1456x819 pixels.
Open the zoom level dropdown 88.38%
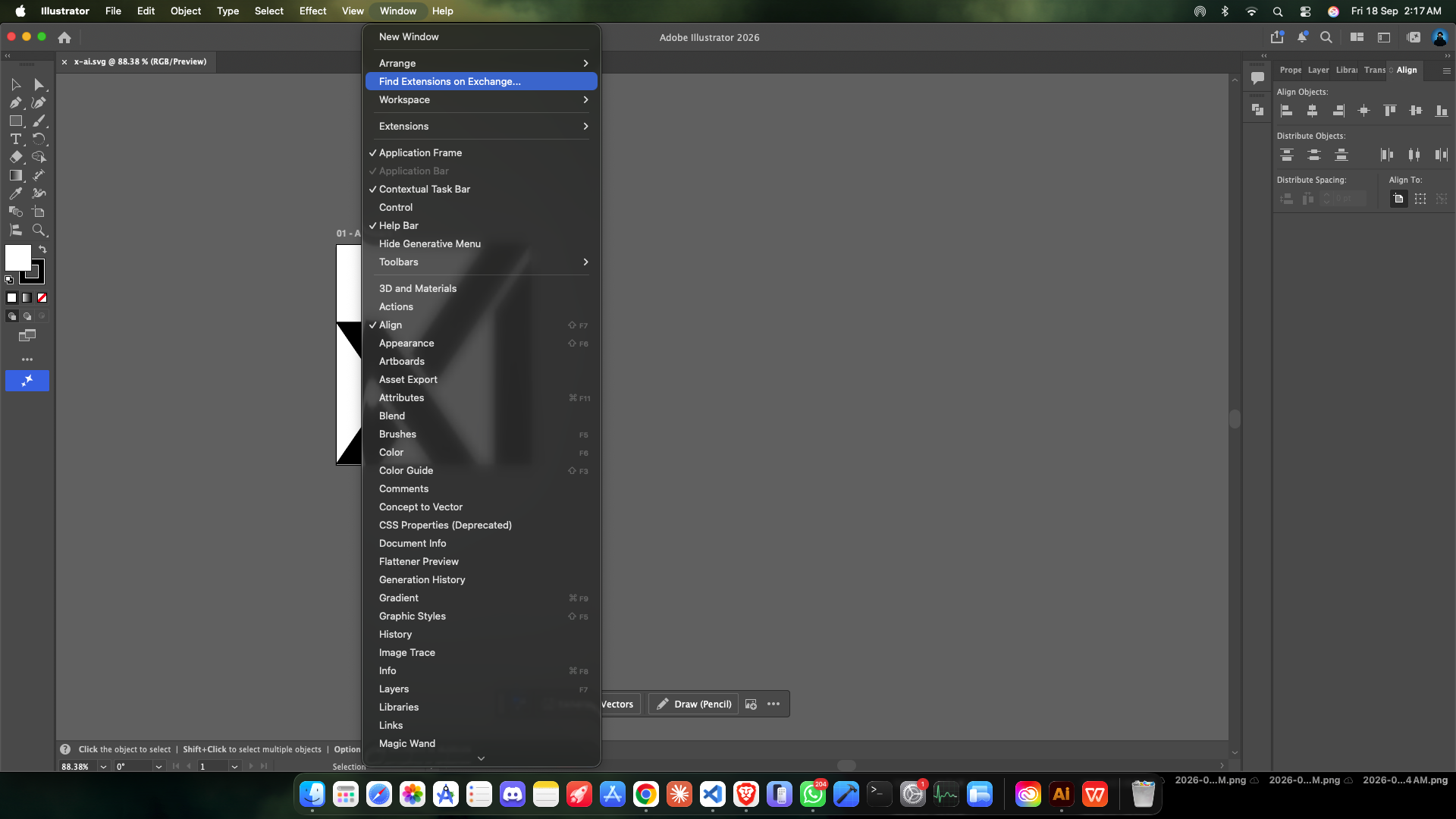pyautogui.click(x=103, y=767)
